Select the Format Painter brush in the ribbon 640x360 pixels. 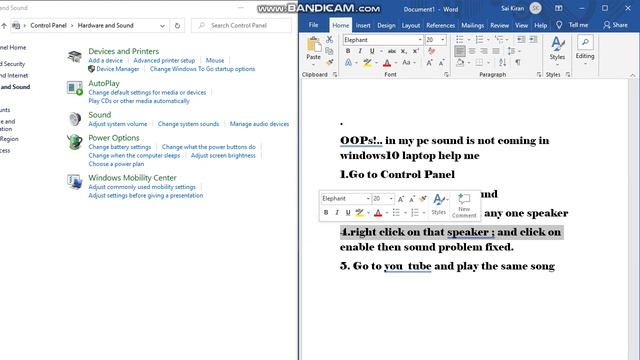(x=329, y=62)
